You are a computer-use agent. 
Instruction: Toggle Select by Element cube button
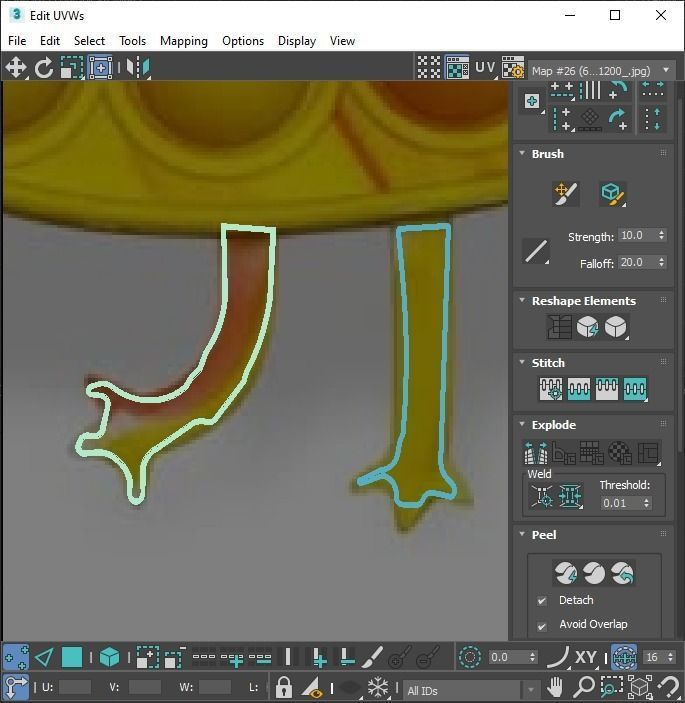tap(109, 657)
